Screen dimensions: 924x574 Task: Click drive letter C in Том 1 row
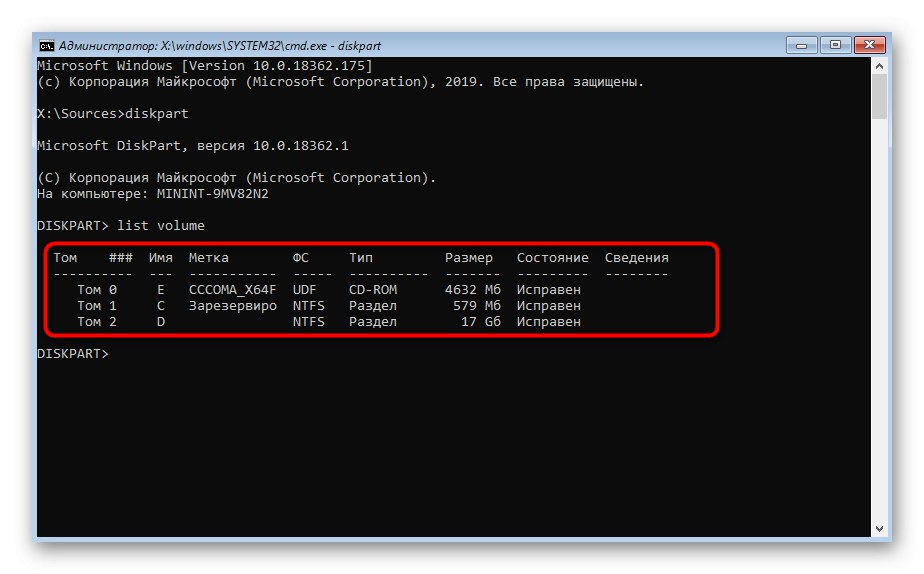[x=161, y=306]
